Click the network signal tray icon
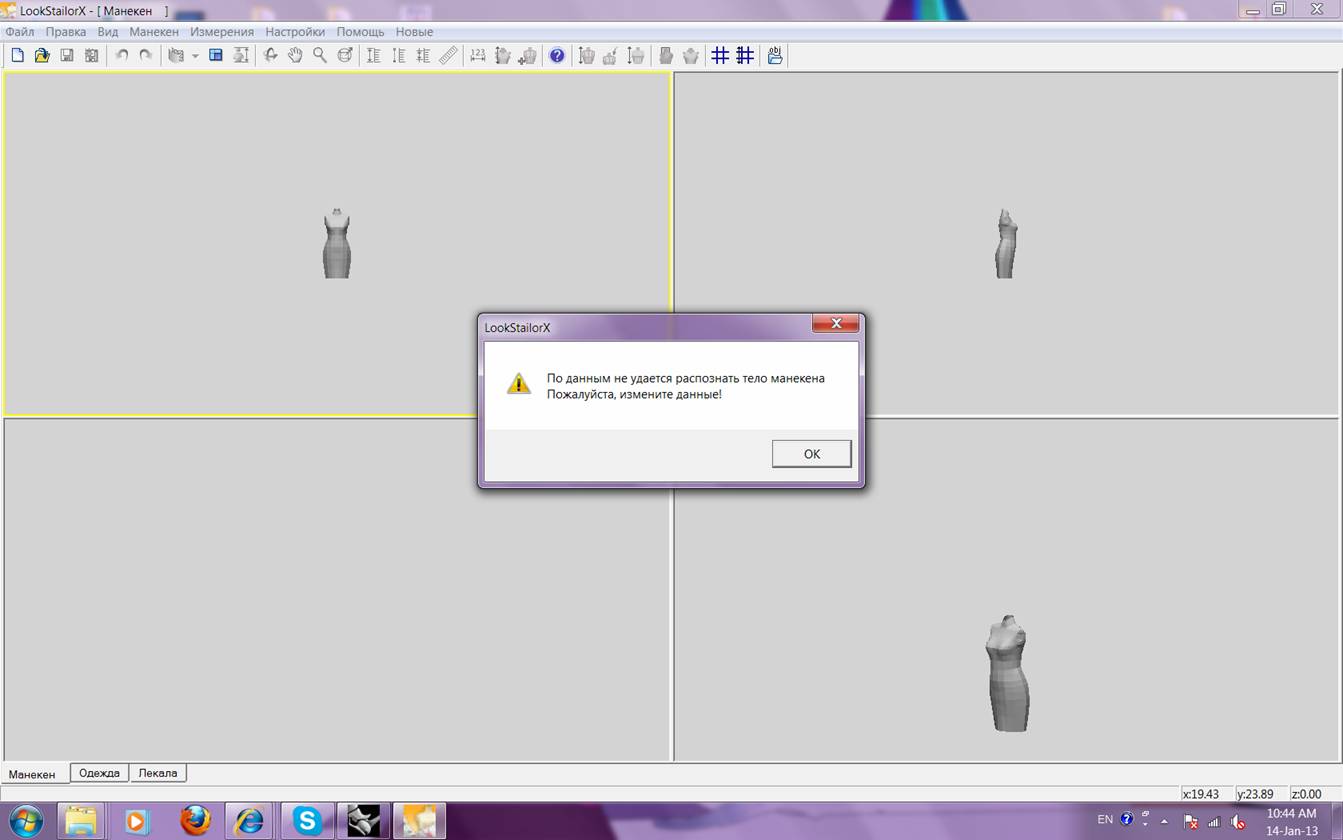This screenshot has height=840, width=1343. point(1215,822)
